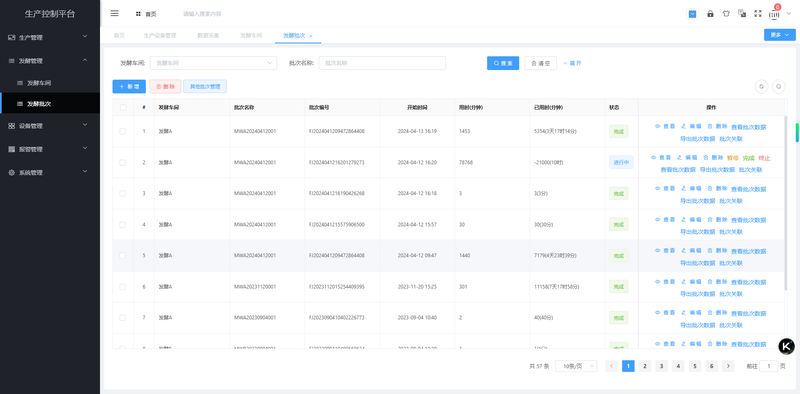Click 编辑 in the 进行中 row 2
800x394 pixels.
(x=687, y=158)
